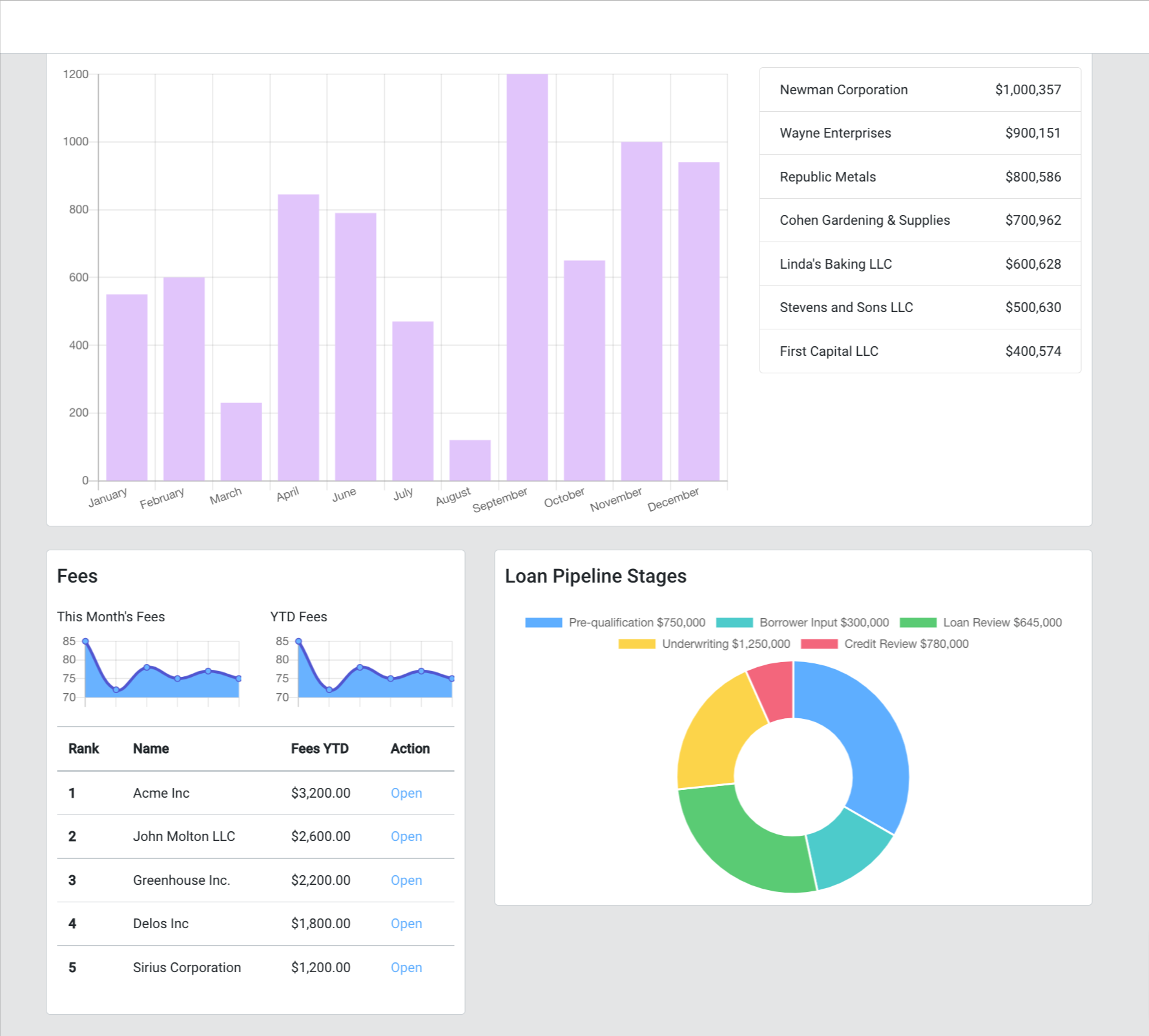Select the September bar in the chart
The height and width of the screenshot is (1036, 1149).
tap(527, 277)
